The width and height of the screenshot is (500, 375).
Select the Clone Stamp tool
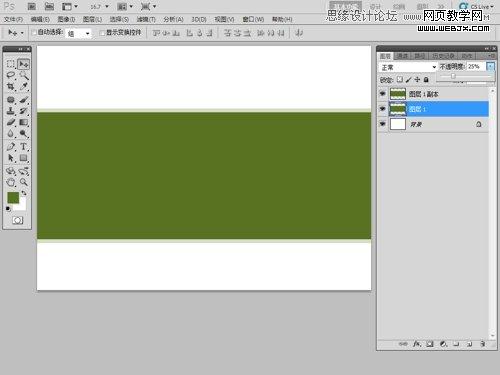(x=11, y=111)
